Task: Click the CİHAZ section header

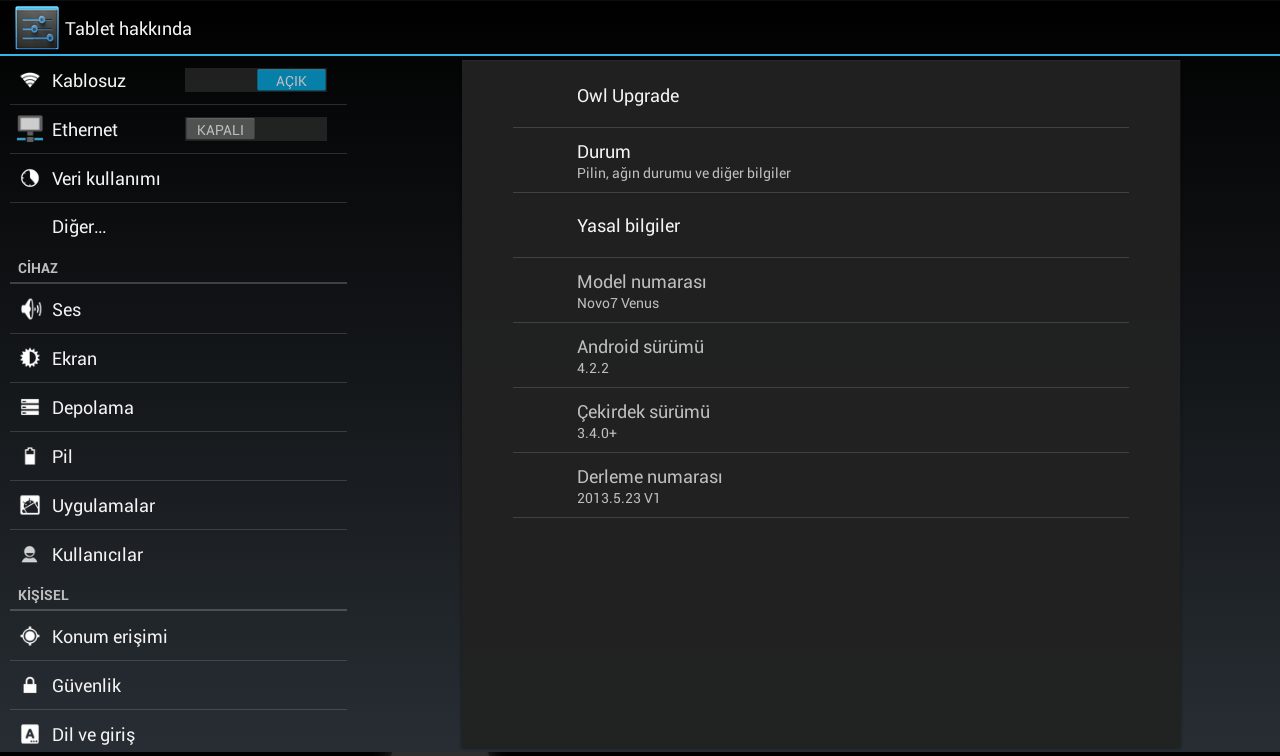Action: 38,268
